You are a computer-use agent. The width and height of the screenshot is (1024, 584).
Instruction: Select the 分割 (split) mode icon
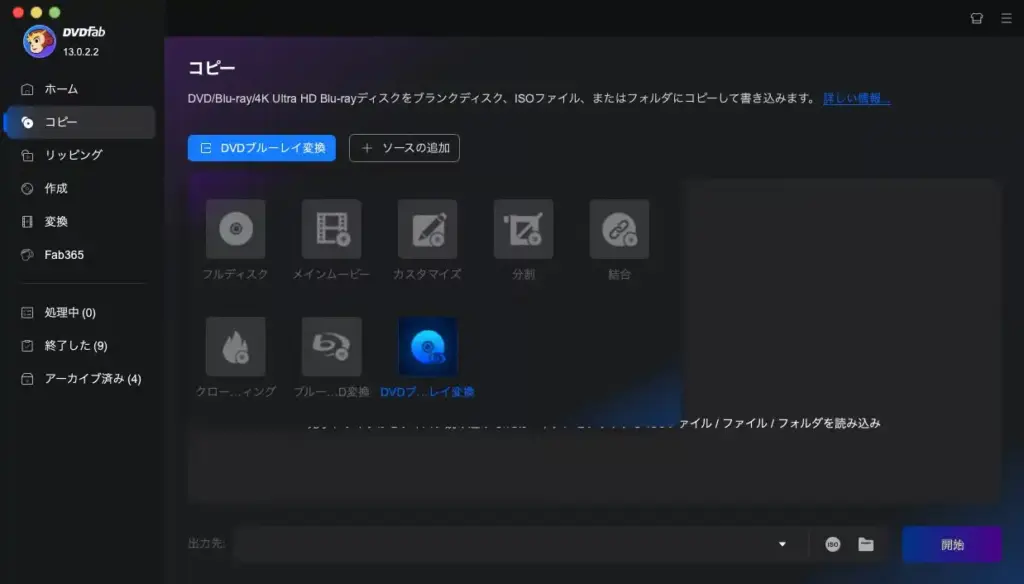click(522, 228)
